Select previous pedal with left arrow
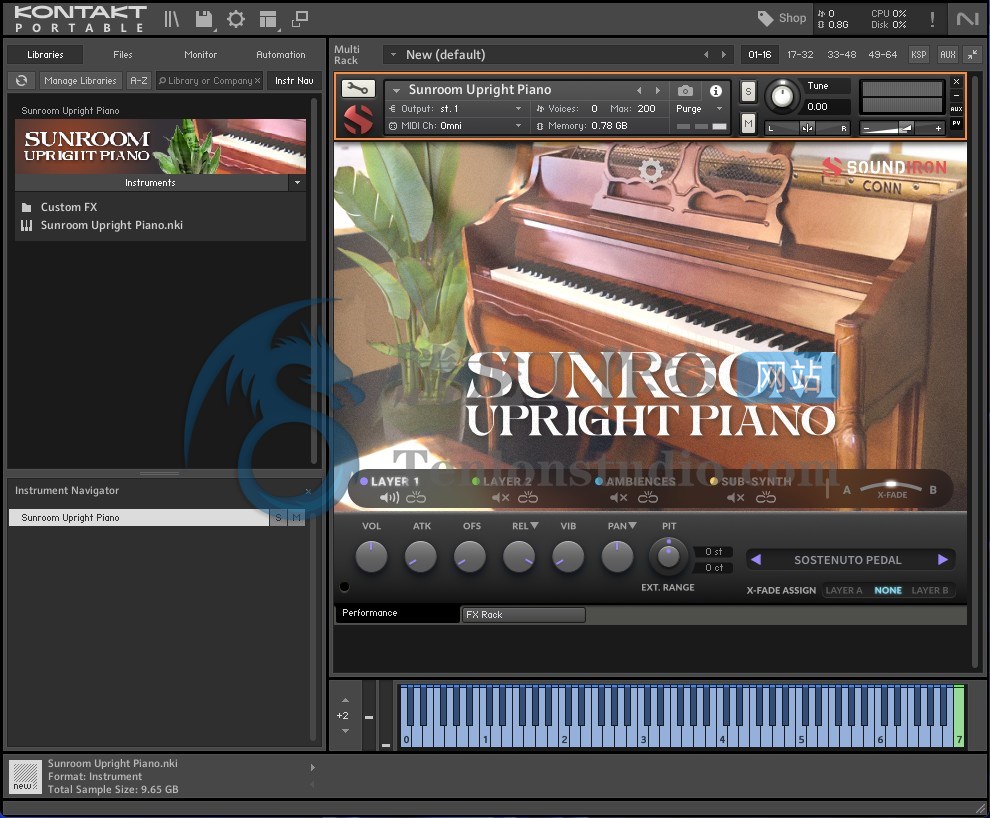This screenshot has width=990, height=818. tap(756, 559)
